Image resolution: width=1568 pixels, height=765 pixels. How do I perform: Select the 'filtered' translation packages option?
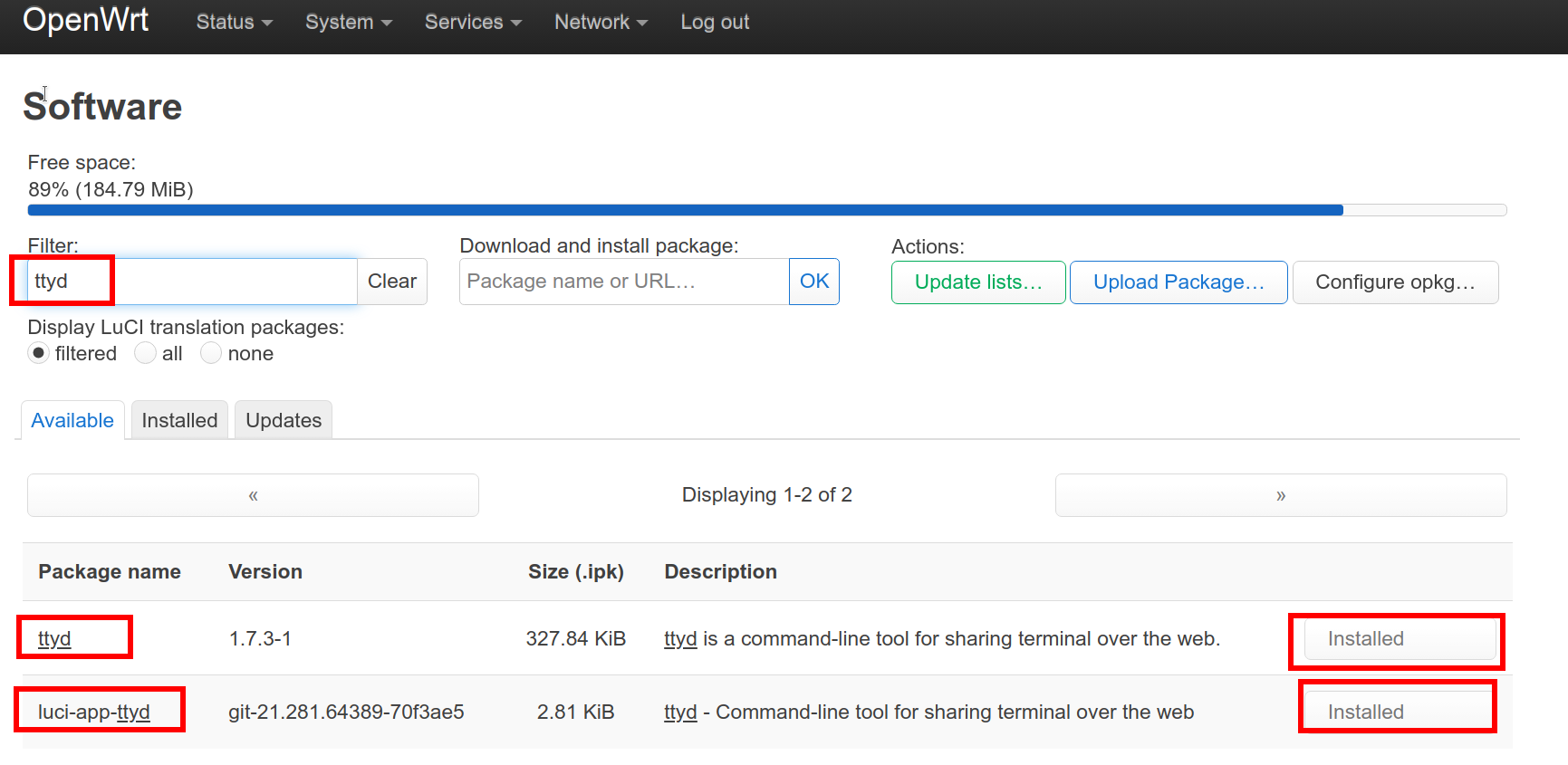tap(38, 353)
